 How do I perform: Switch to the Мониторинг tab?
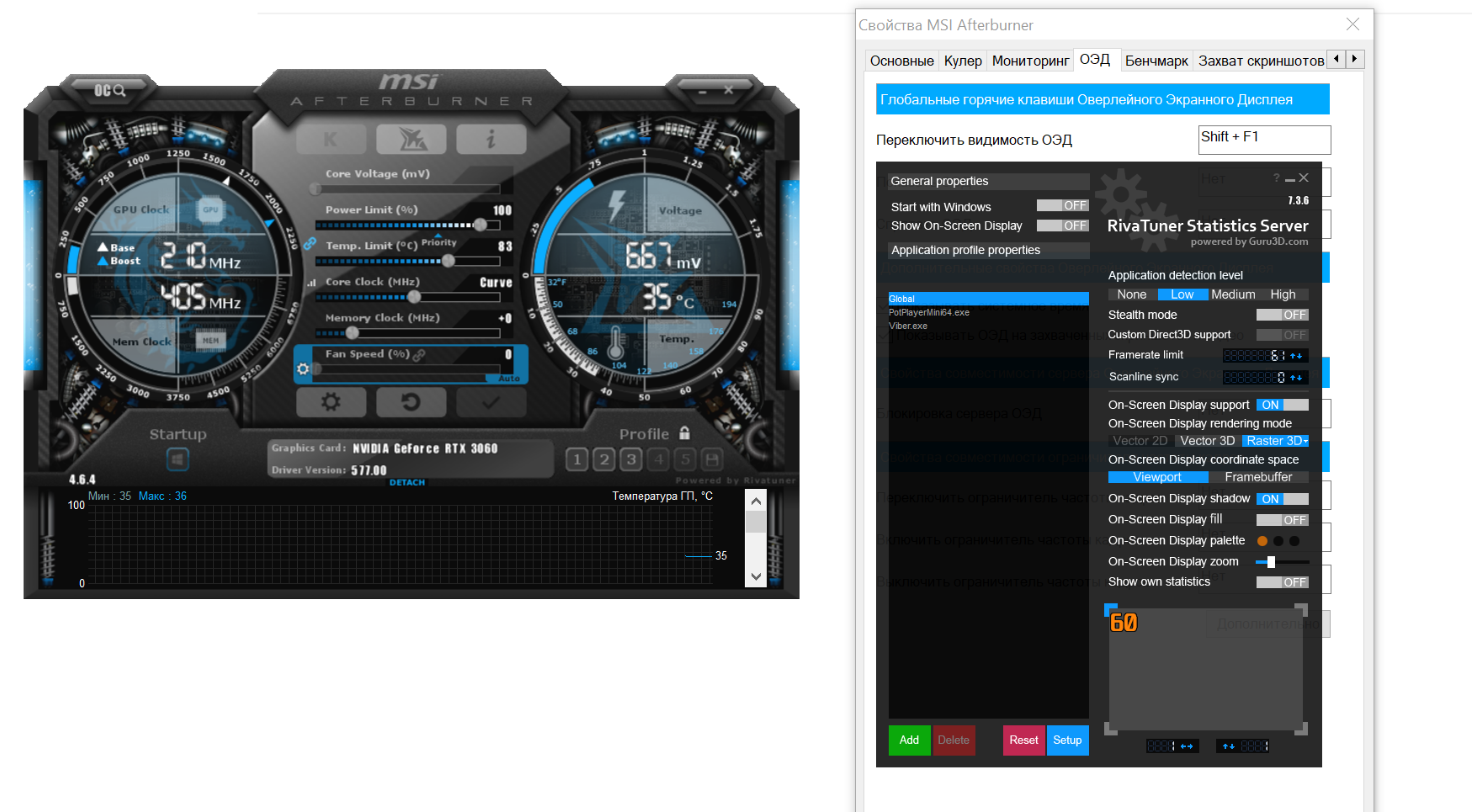tap(1031, 61)
